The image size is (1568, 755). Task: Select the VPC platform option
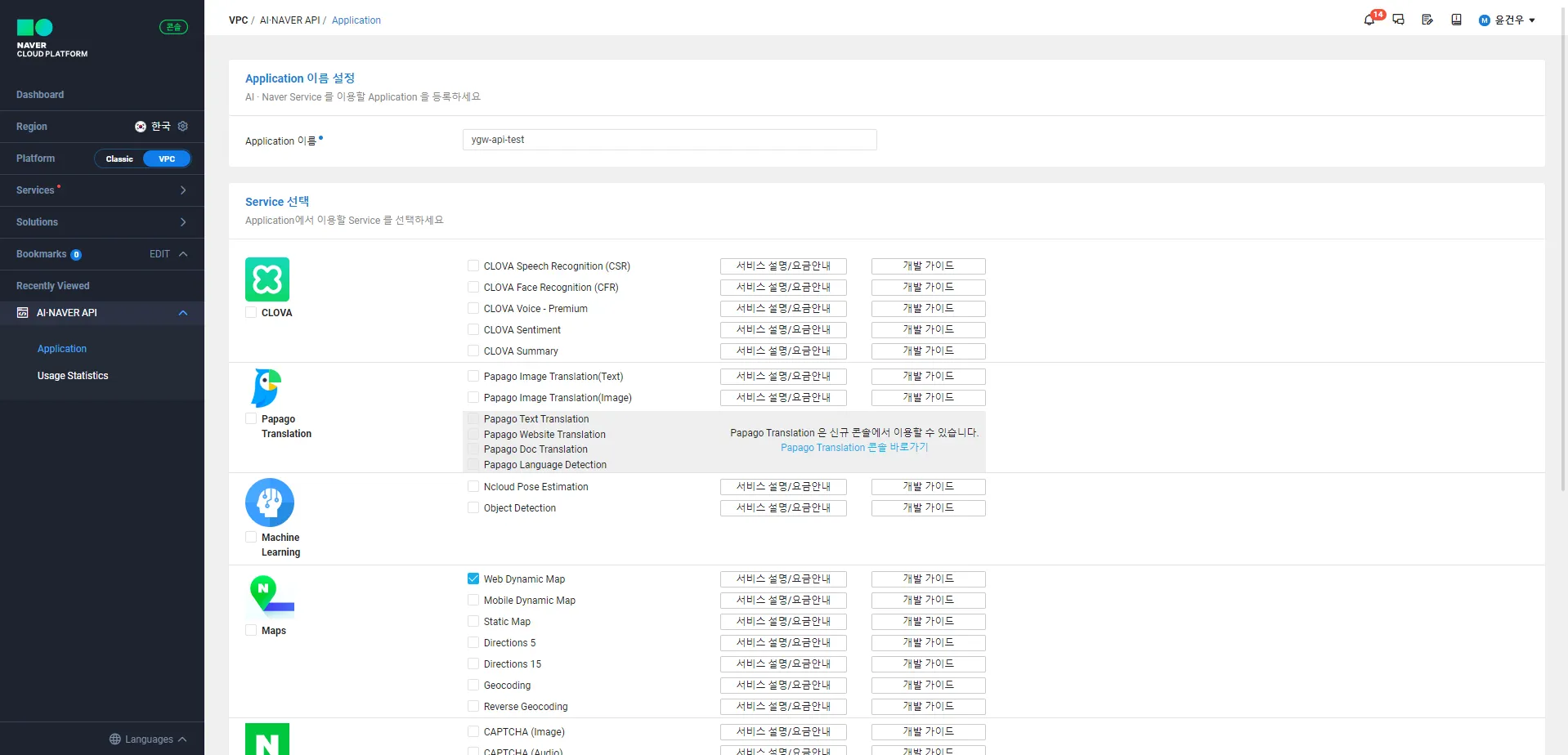[x=167, y=159]
